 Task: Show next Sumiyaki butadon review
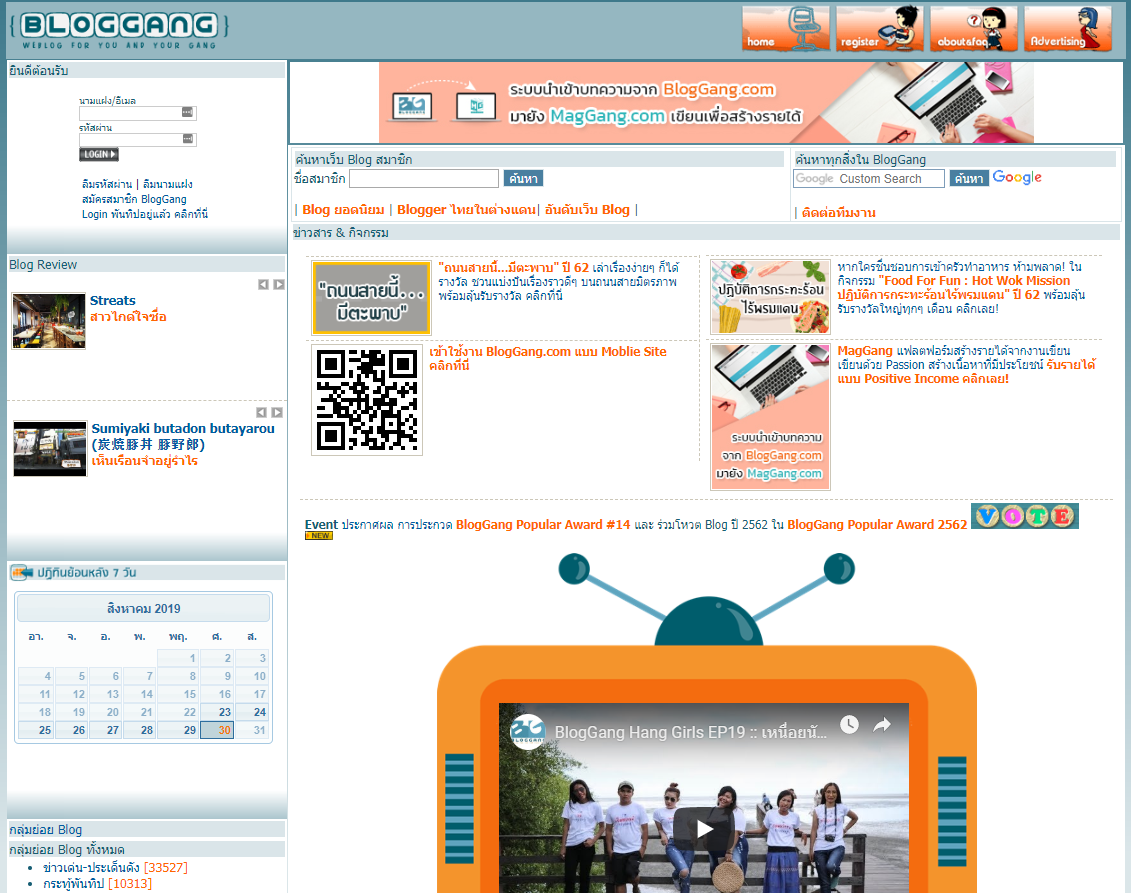(x=276, y=412)
